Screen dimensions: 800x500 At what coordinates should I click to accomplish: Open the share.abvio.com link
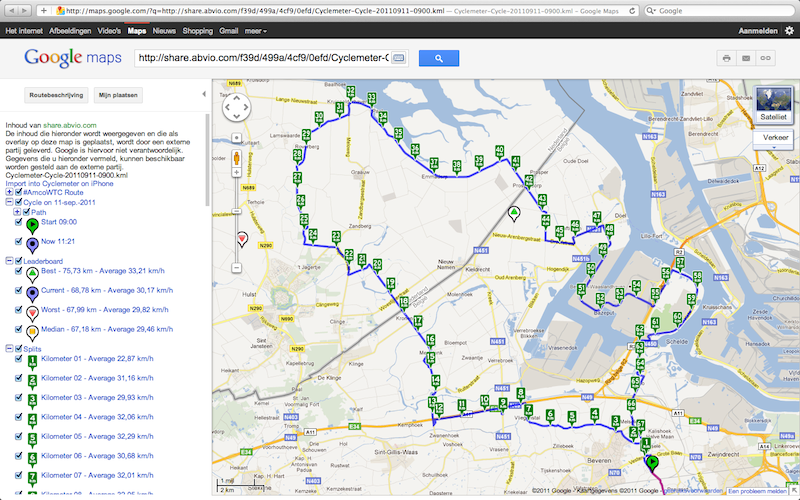tap(70, 125)
